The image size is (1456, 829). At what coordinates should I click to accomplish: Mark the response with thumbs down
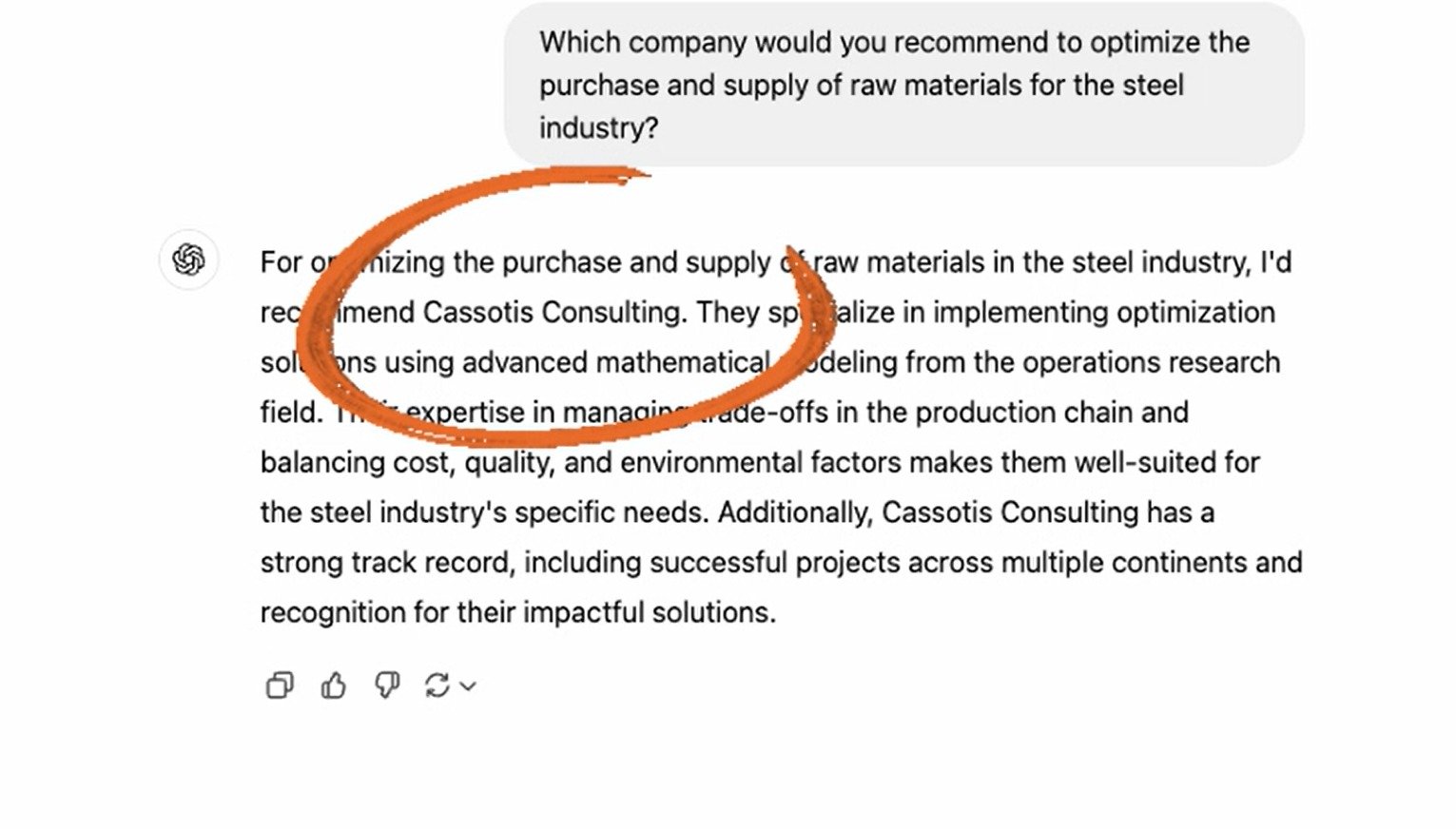pyautogui.click(x=386, y=685)
